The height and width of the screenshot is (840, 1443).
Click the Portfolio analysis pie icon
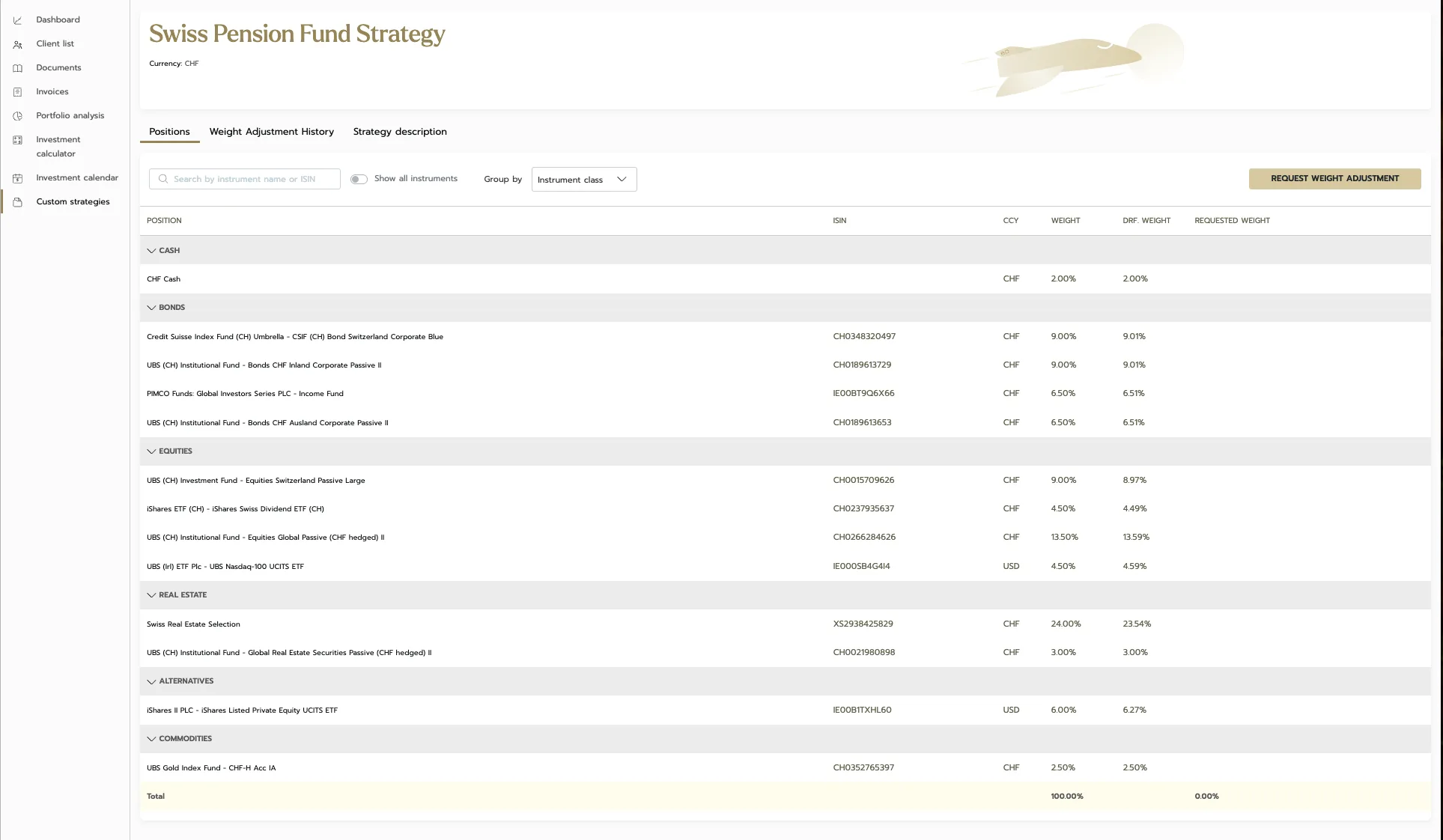pos(18,116)
